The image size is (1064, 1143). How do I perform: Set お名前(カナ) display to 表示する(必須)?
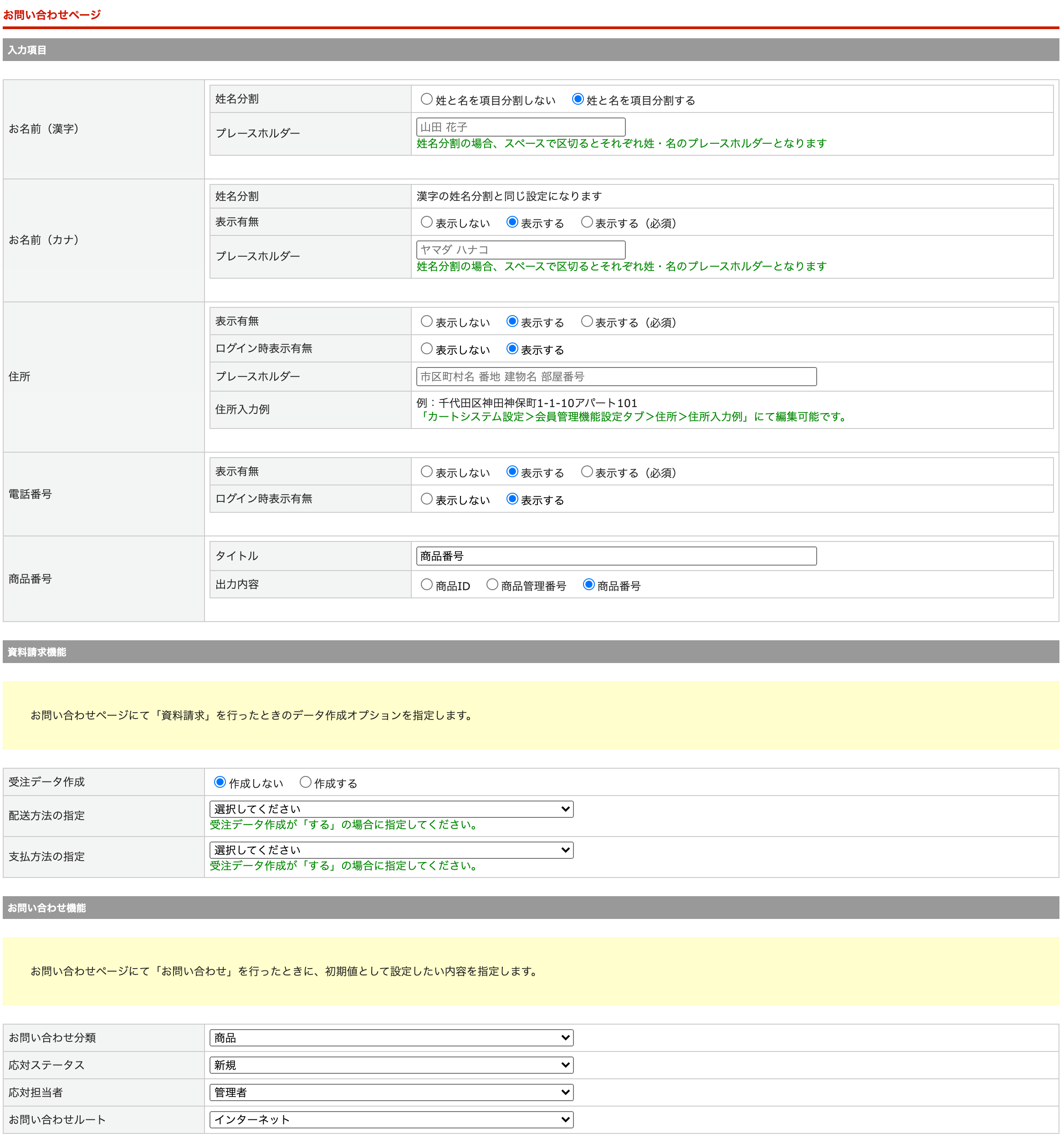(586, 223)
